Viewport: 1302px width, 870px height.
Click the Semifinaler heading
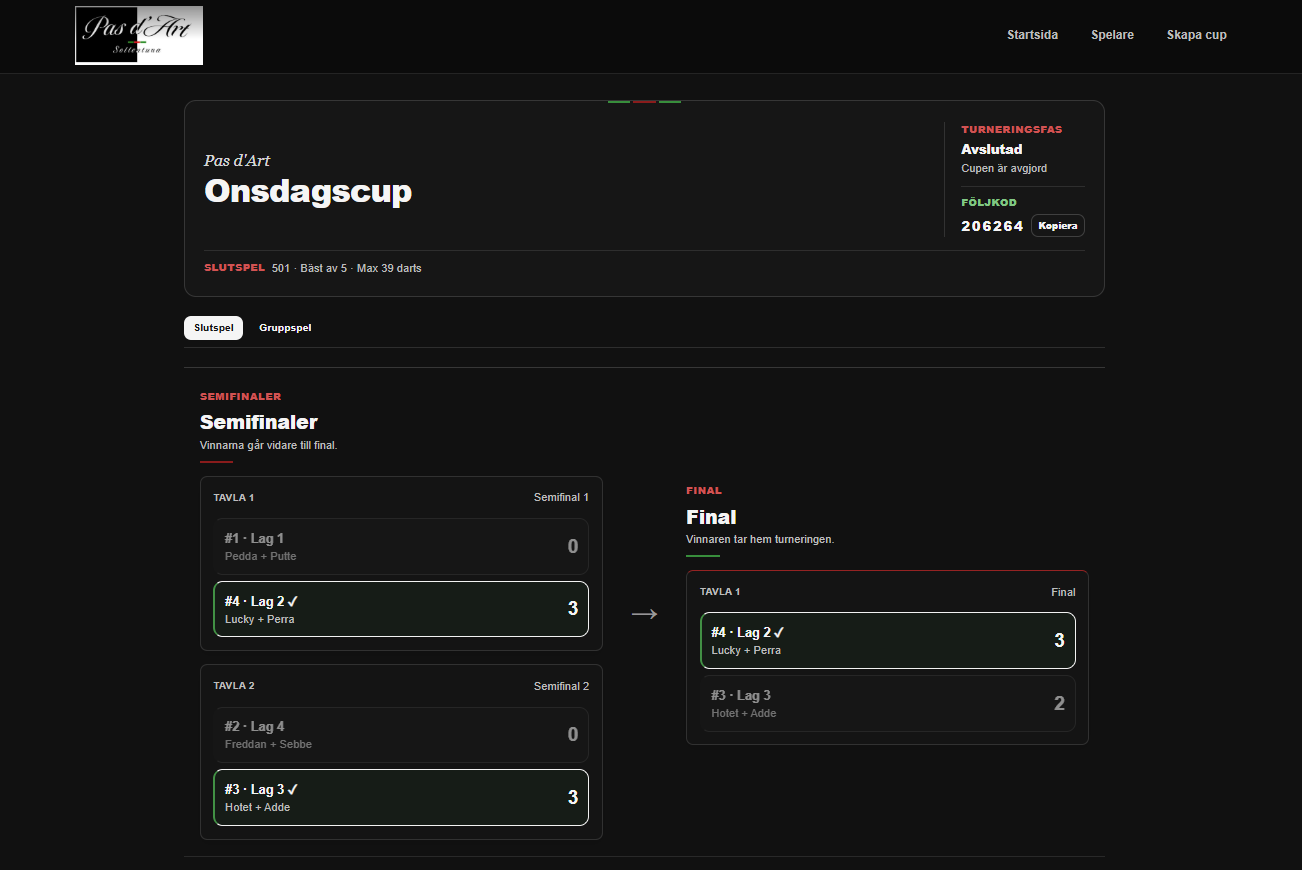coord(259,422)
